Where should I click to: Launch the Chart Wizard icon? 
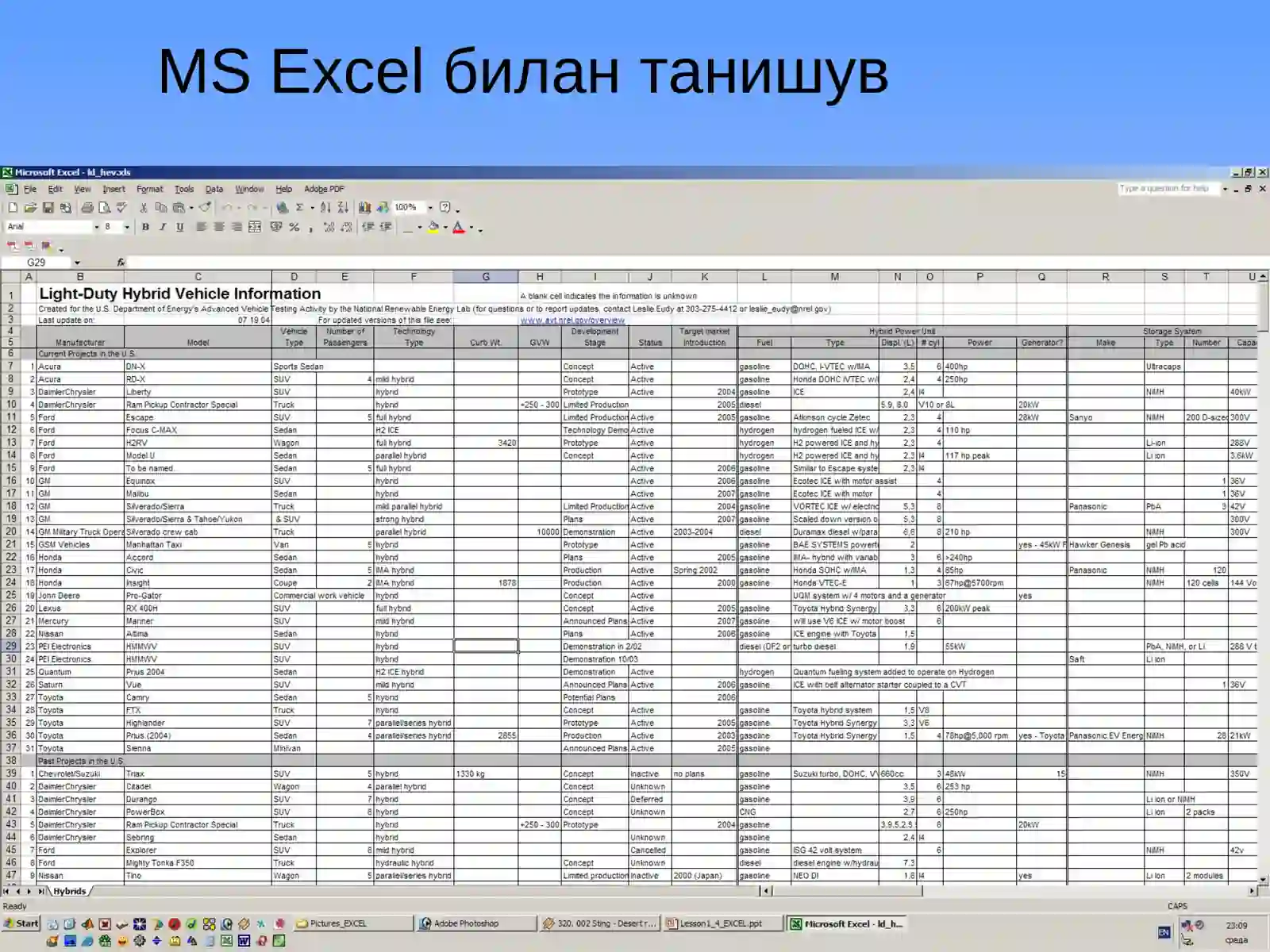pos(365,208)
